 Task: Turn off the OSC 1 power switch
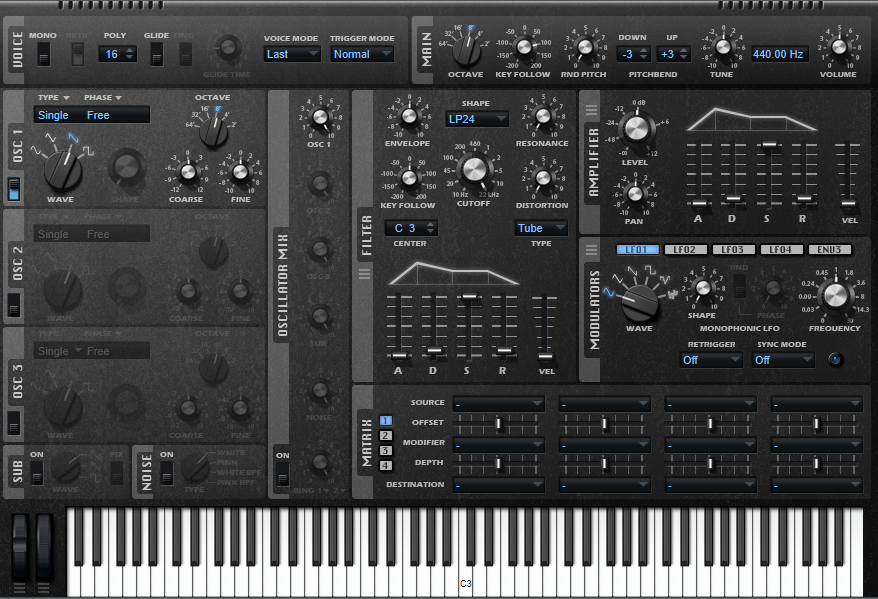(x=14, y=188)
